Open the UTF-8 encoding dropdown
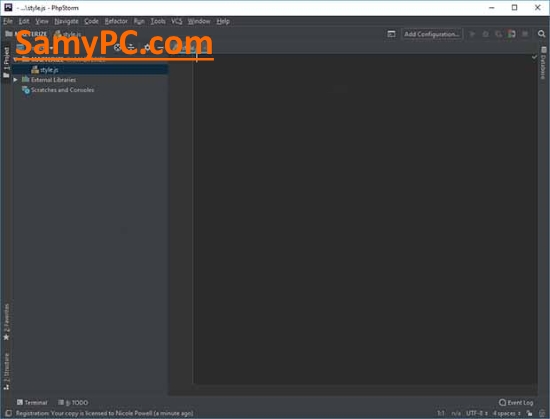Screen dimensions: 550x419 point(476,413)
